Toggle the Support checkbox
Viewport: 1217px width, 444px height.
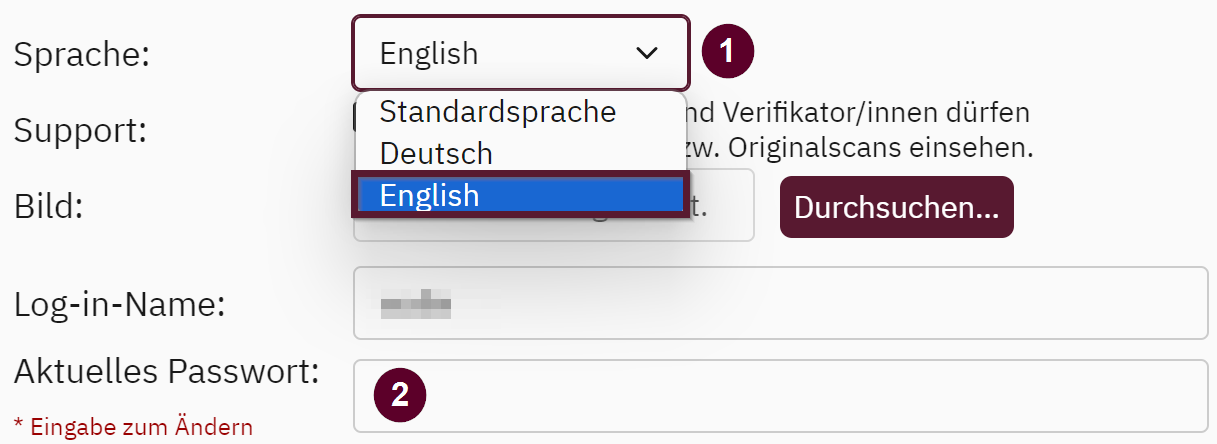pos(356,120)
